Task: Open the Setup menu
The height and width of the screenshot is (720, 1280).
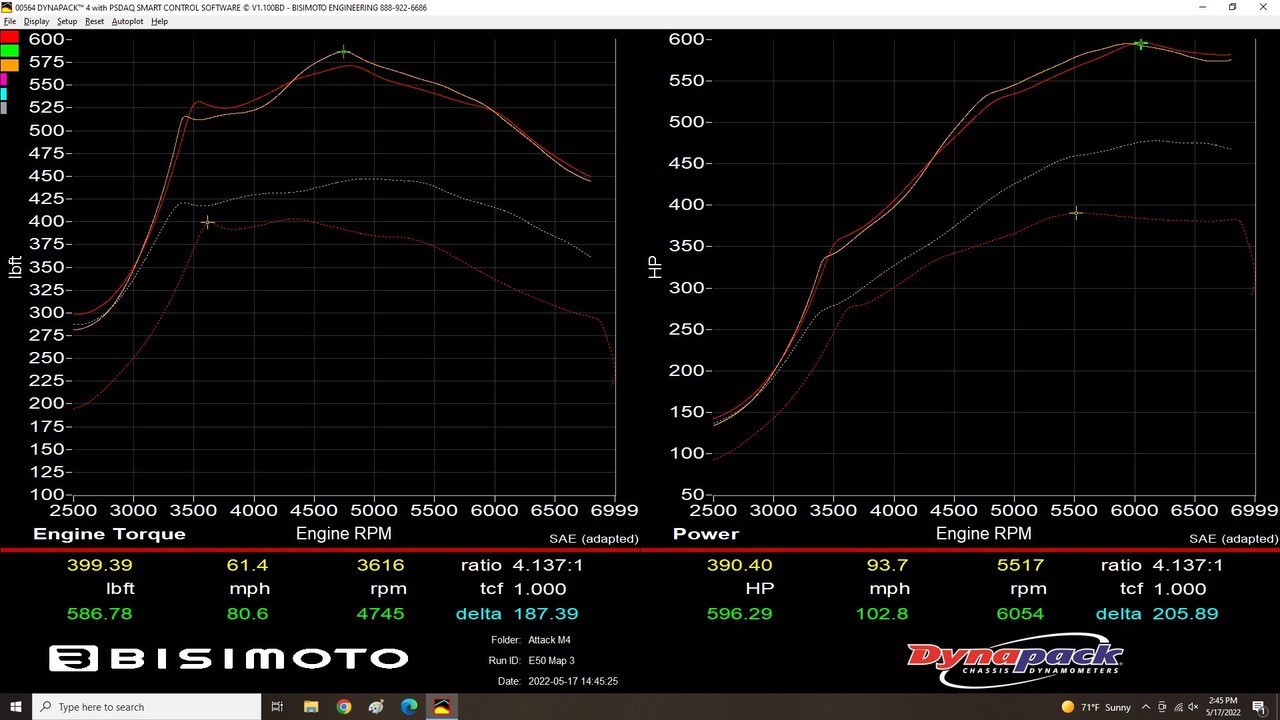Action: pyautogui.click(x=67, y=21)
